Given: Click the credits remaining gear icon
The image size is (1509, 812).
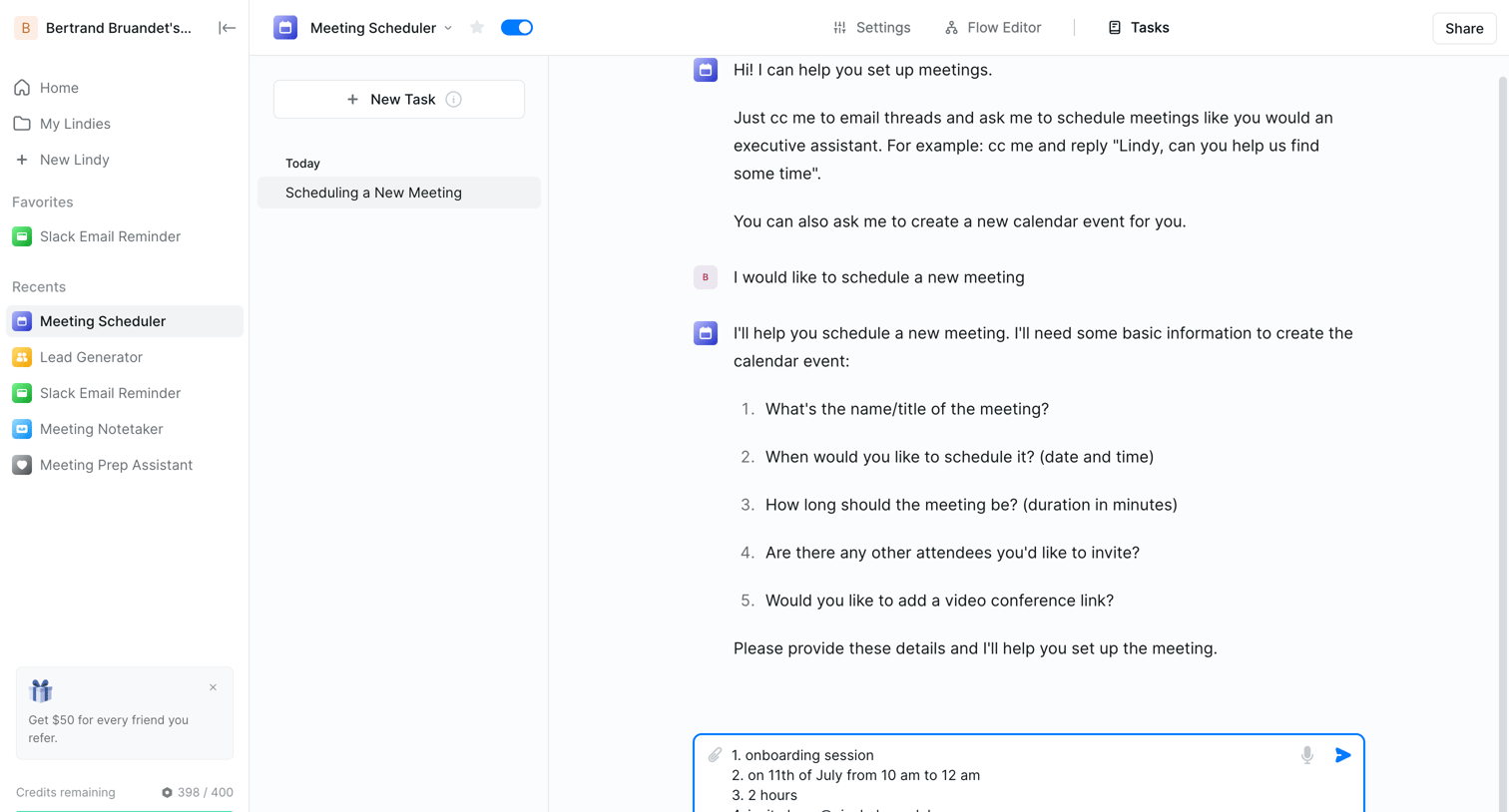Looking at the screenshot, I should pyautogui.click(x=167, y=793).
